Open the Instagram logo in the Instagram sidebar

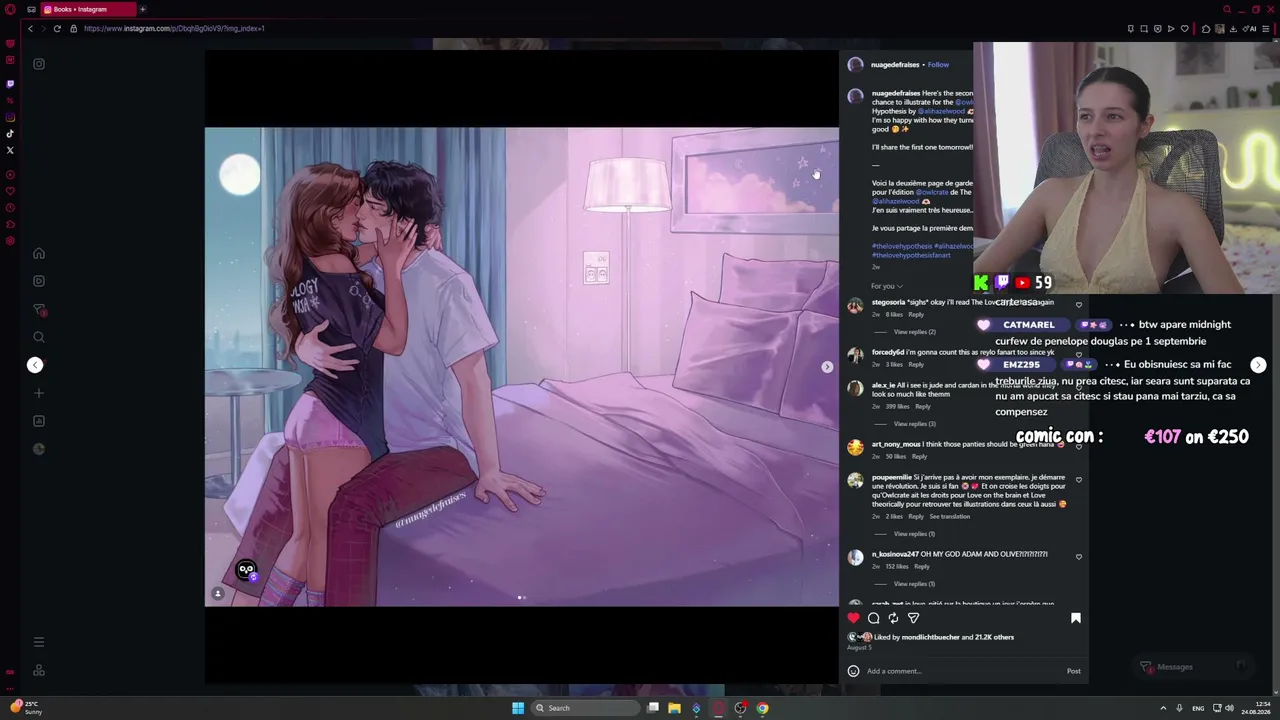pos(39,64)
